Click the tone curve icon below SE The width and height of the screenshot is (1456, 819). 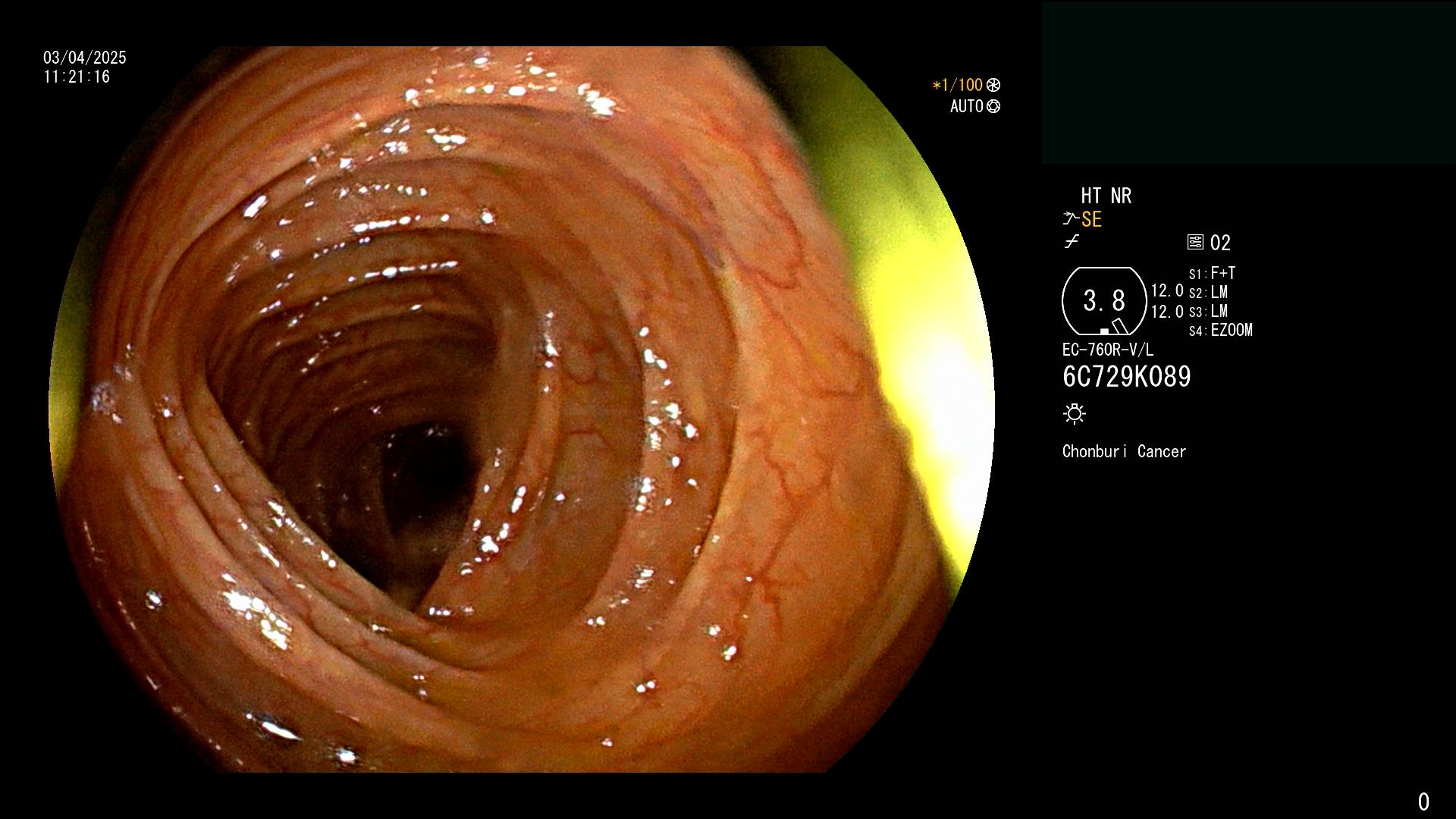[x=1072, y=242]
